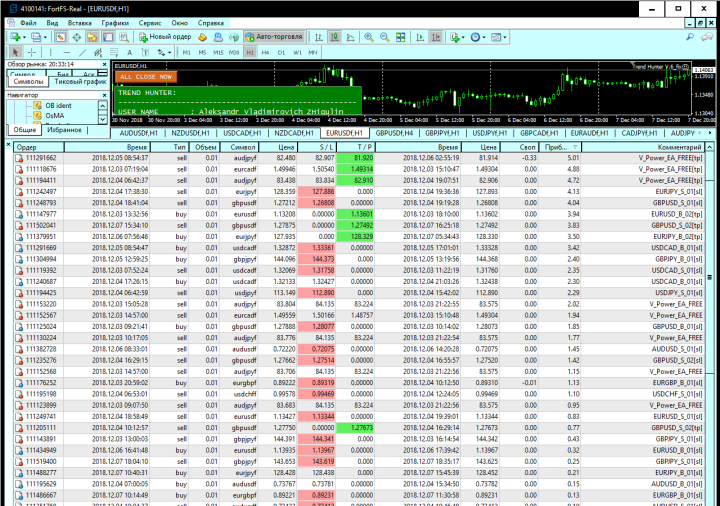720x506 pixels.
Task: Select the crosshair cursor tool
Action: pos(32,52)
